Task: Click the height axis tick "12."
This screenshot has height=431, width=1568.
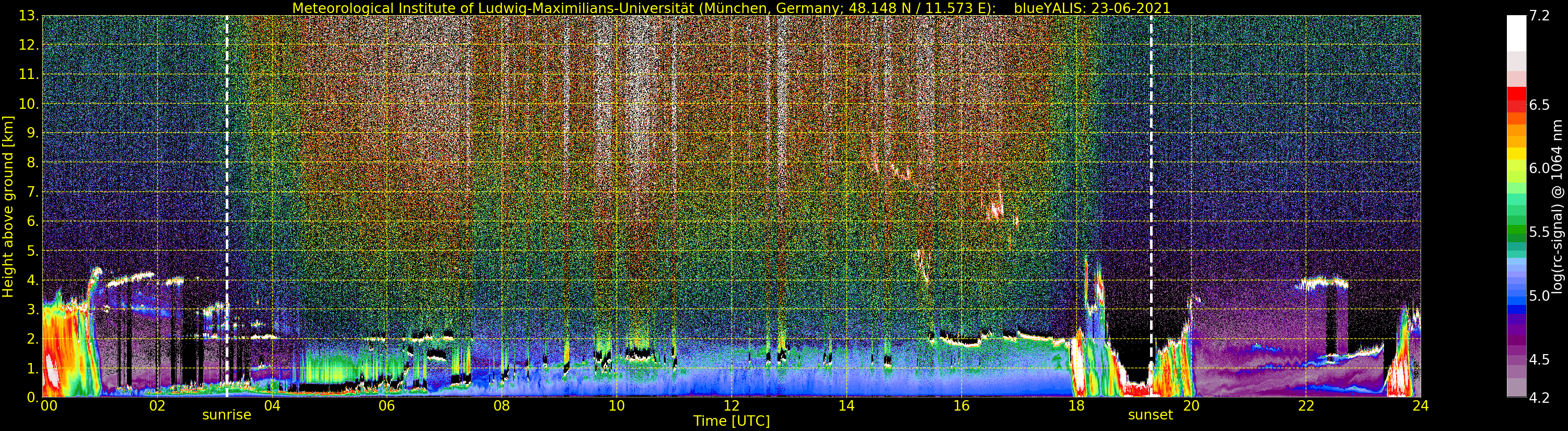Action: (x=29, y=45)
